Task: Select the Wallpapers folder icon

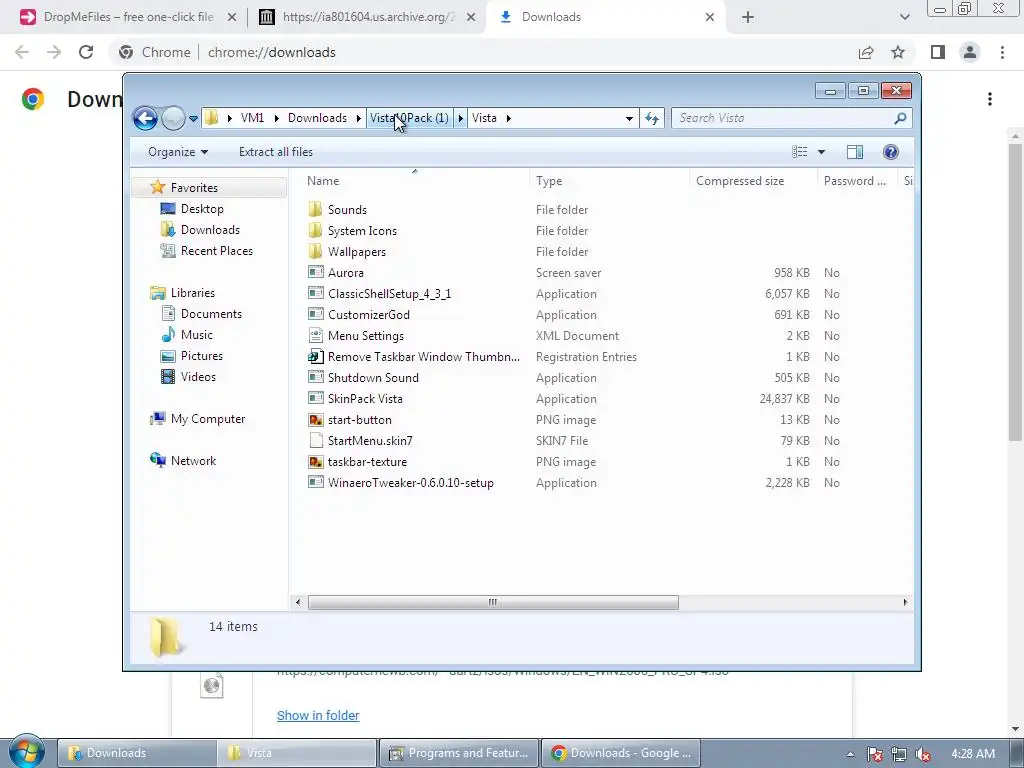Action: tap(315, 251)
